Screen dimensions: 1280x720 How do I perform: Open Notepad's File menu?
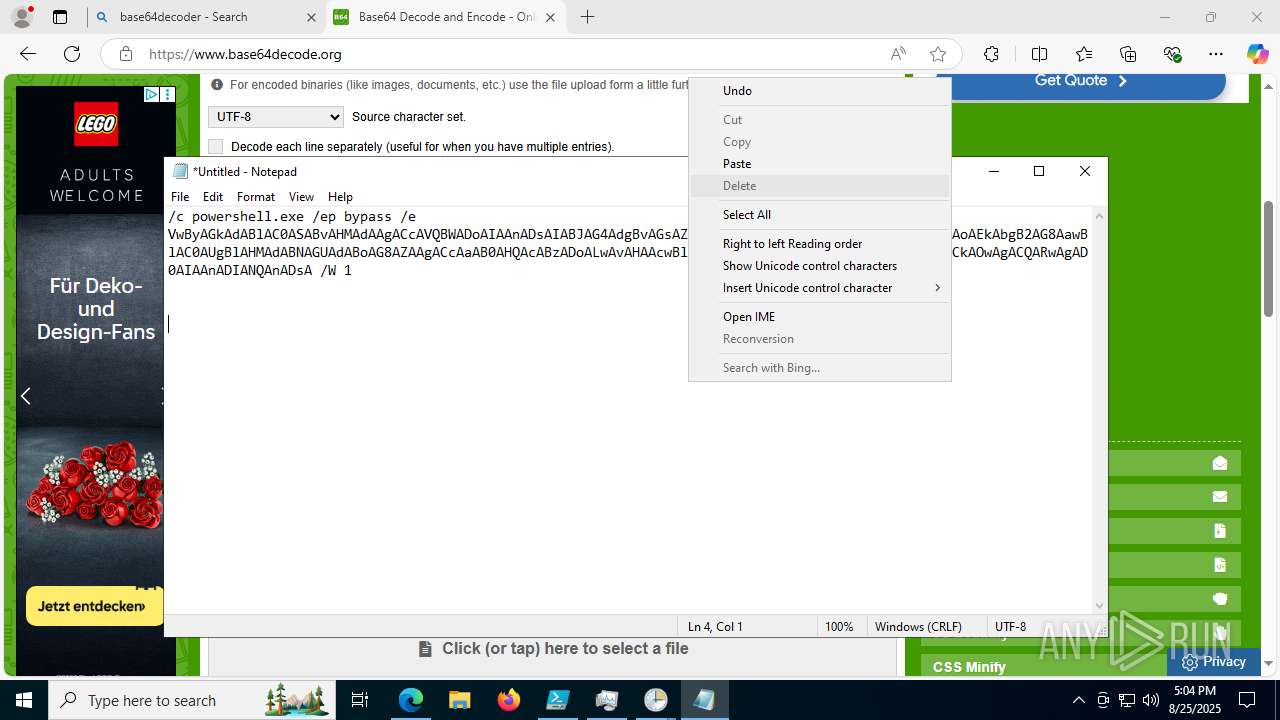tap(180, 197)
